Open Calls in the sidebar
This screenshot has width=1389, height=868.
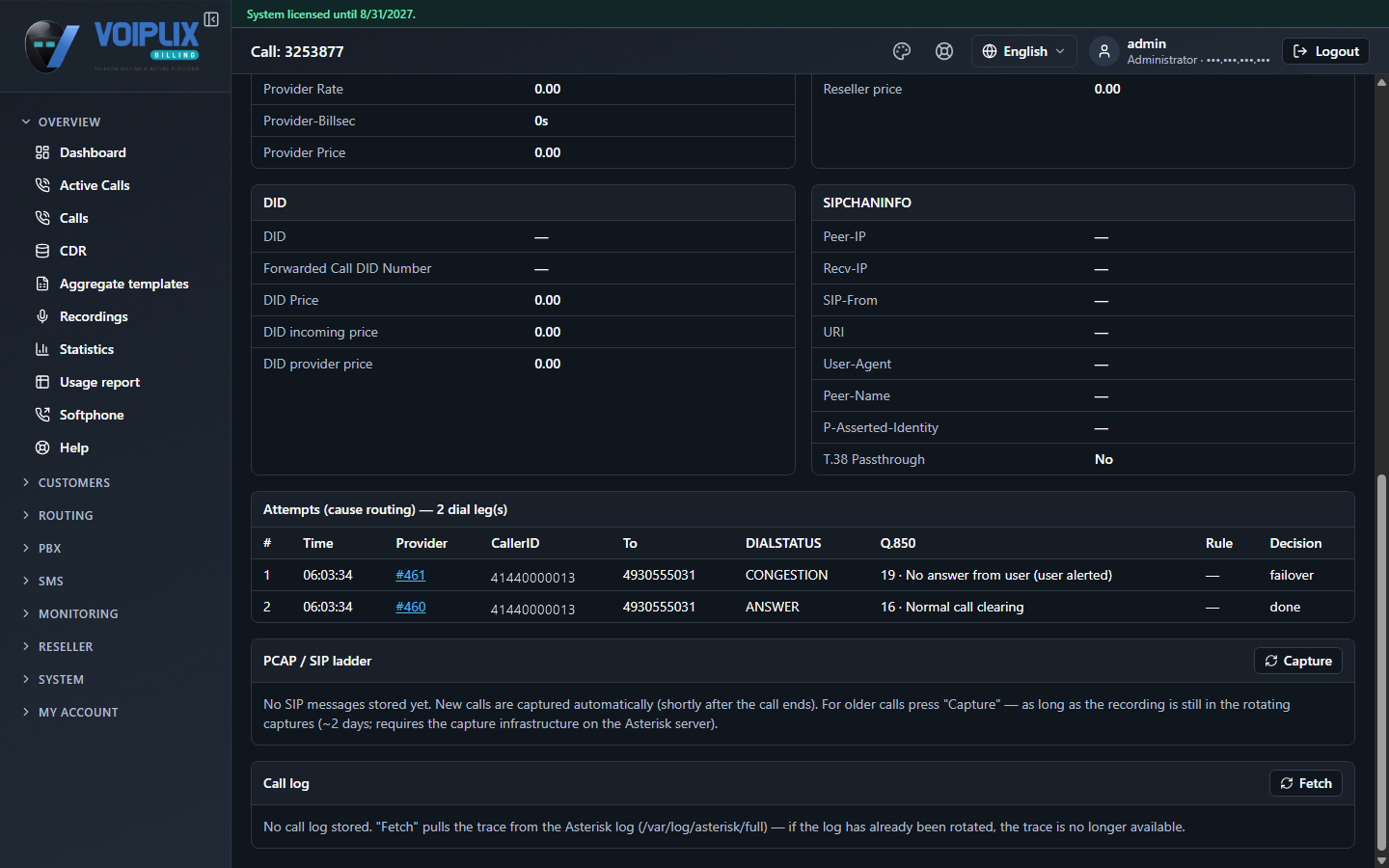[73, 218]
